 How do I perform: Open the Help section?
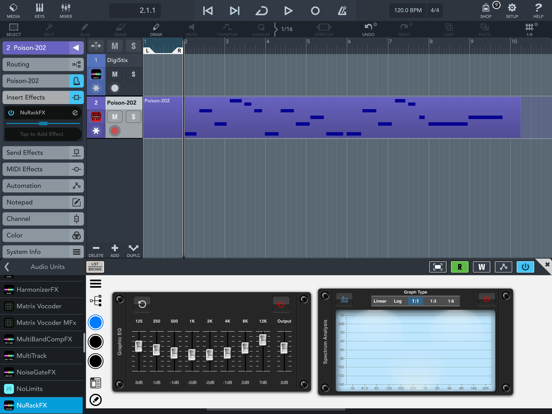(538, 10)
